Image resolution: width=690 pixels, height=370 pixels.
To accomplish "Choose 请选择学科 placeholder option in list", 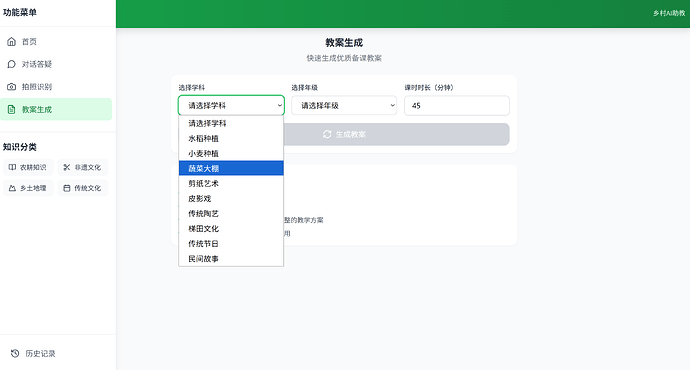I will 231,123.
